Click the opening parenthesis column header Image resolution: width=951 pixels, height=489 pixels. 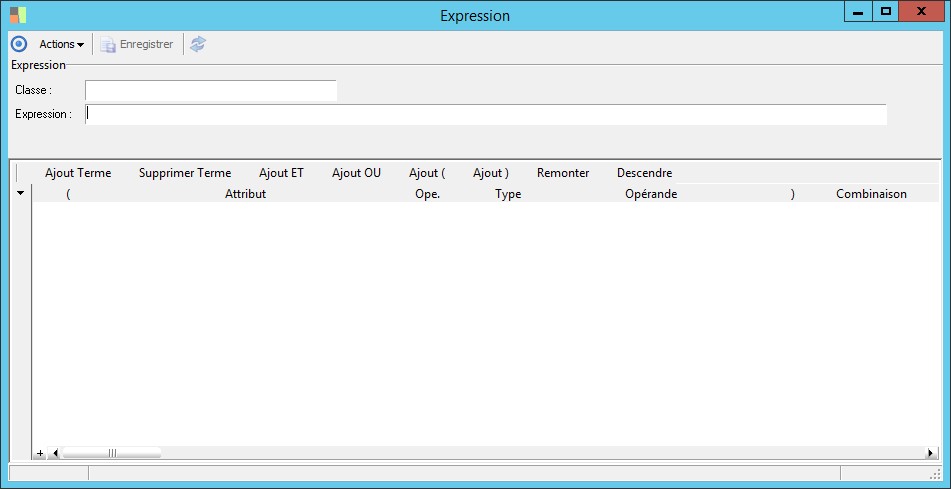click(68, 194)
